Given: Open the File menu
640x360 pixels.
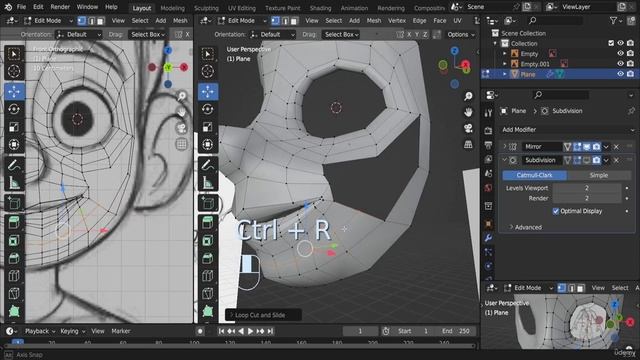Looking at the screenshot, I should 21,7.
